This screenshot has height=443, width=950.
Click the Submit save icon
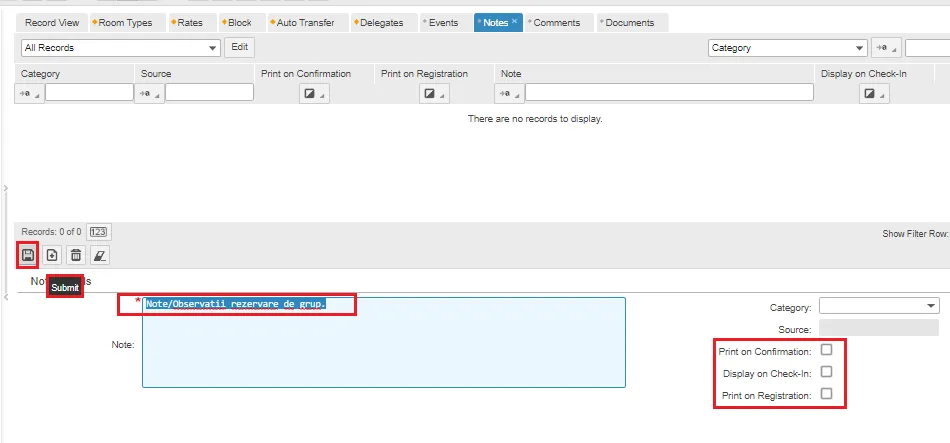click(27, 255)
